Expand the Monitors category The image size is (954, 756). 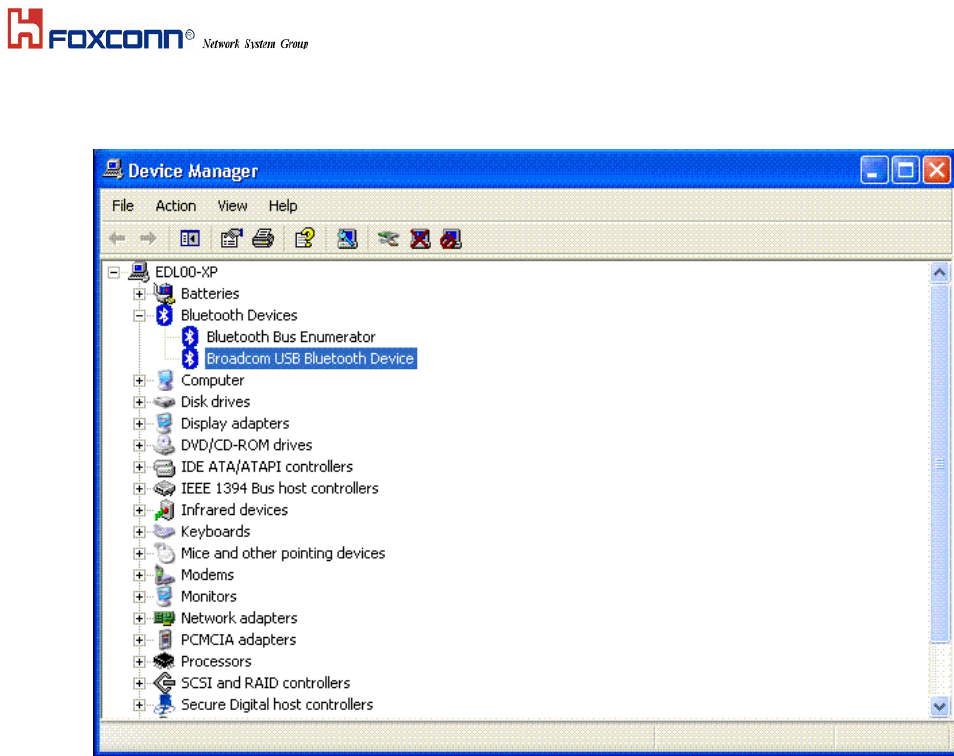coord(139,597)
